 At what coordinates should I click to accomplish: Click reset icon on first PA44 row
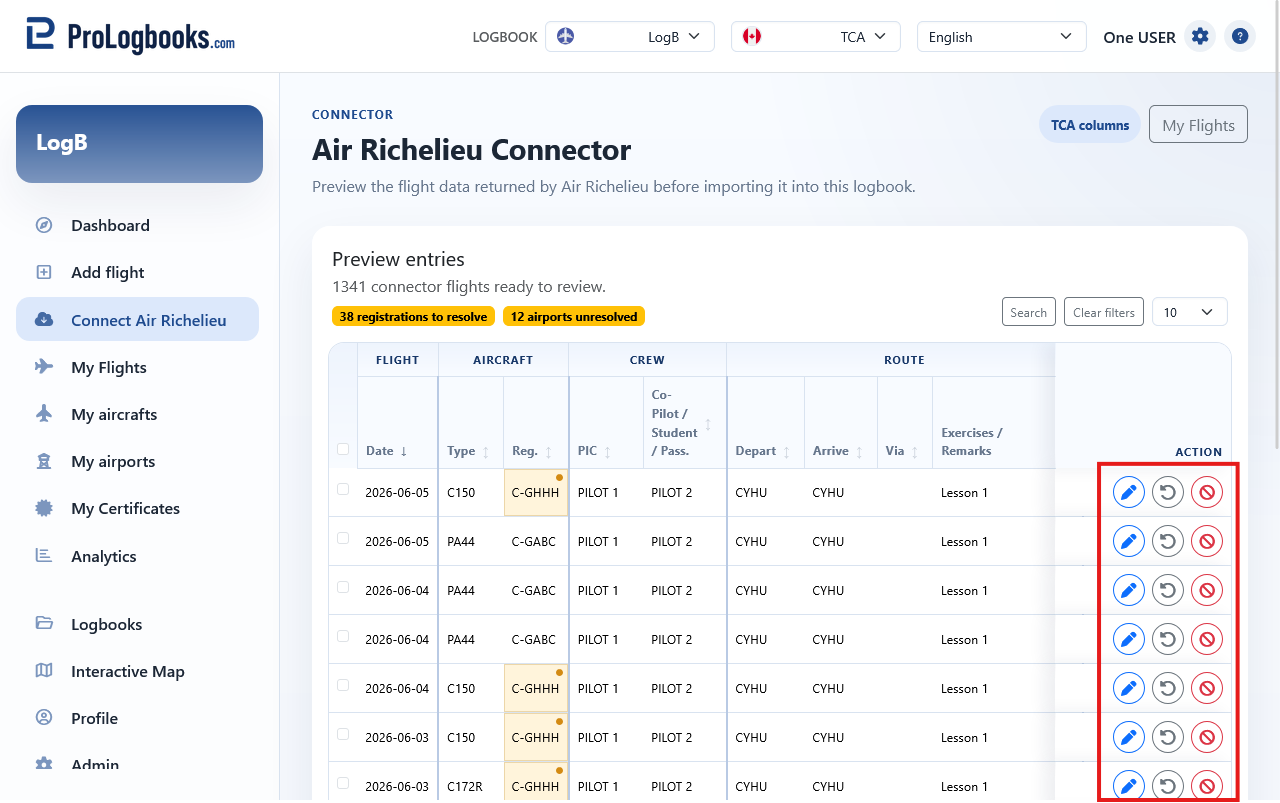[1168, 541]
